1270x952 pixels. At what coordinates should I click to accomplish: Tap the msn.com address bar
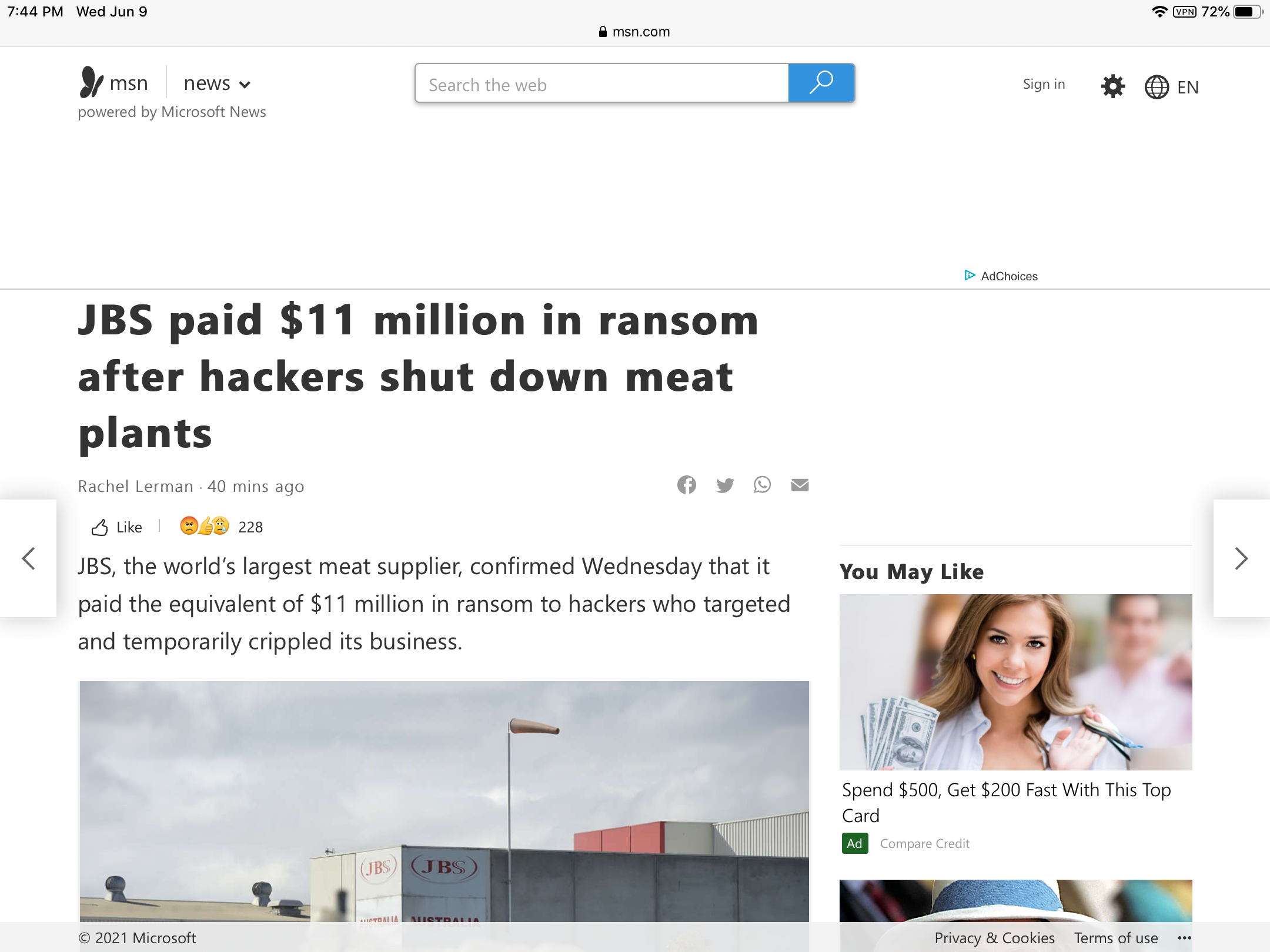coord(635,32)
